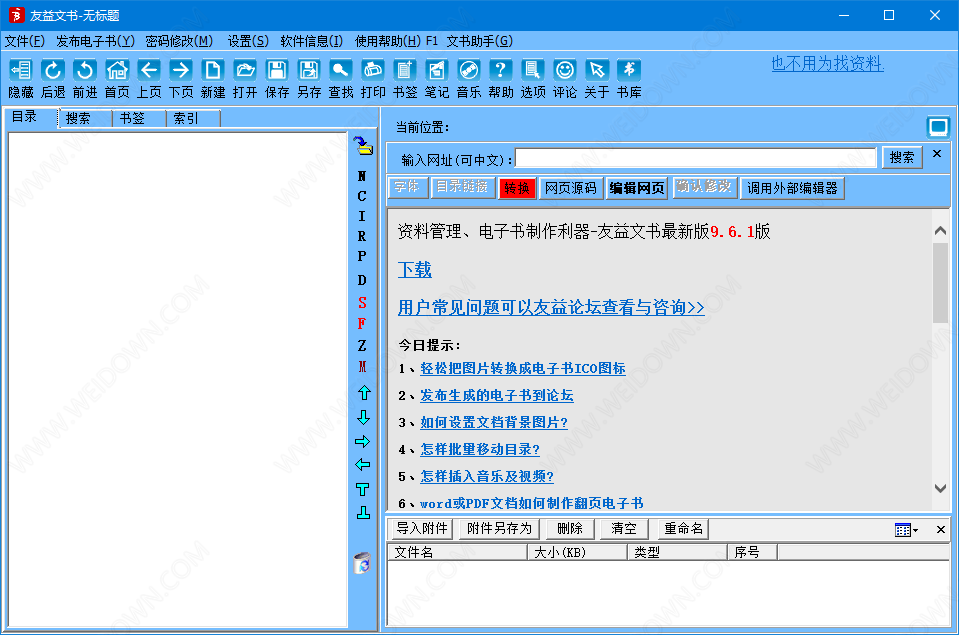Click the red S letter button
The image size is (959, 635).
coord(362,302)
